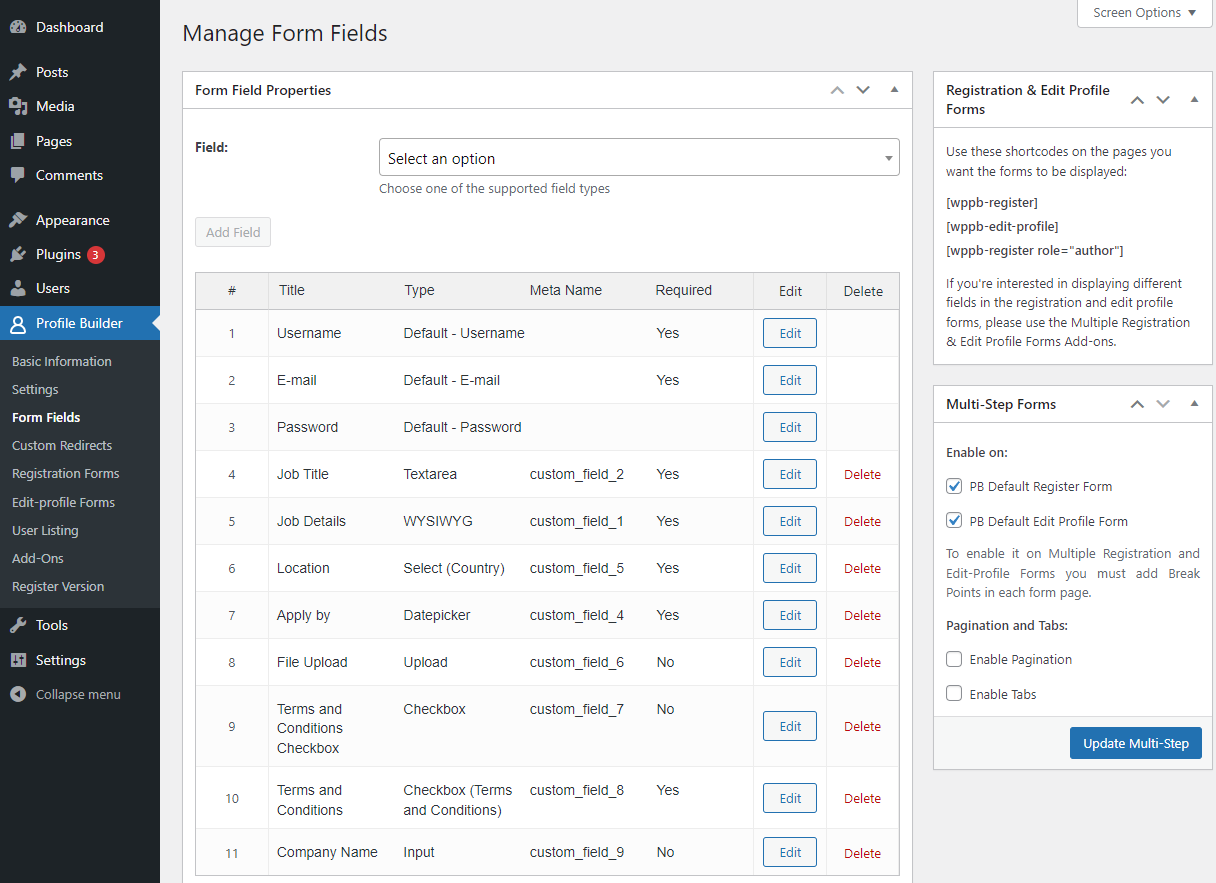Click the Add Field button
Viewport: 1216px width, 883px height.
coord(233,232)
